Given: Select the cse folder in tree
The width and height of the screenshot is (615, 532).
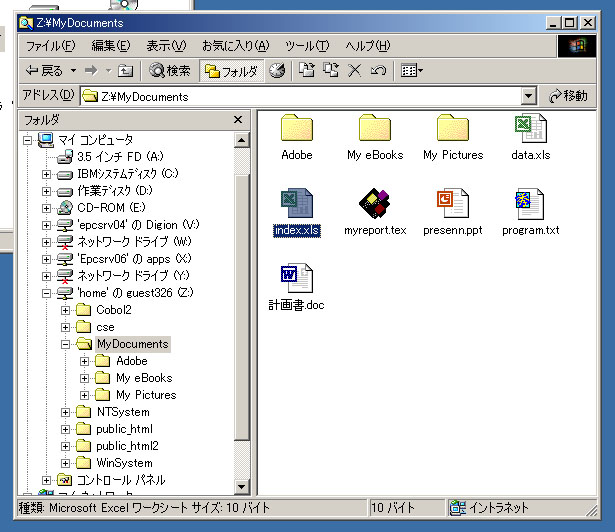Looking at the screenshot, I should coord(105,327).
